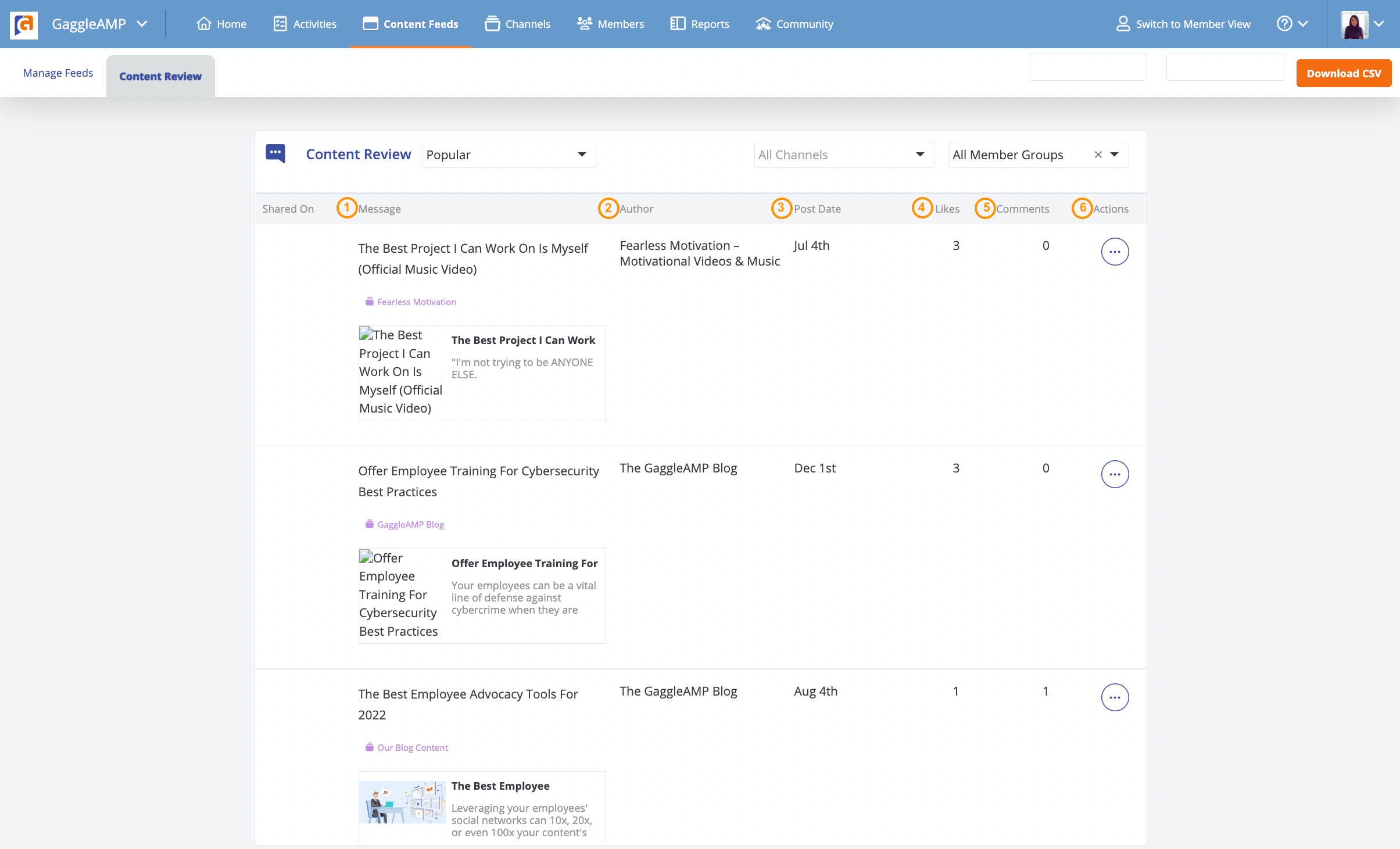Go to the Home nav item

tap(221, 24)
